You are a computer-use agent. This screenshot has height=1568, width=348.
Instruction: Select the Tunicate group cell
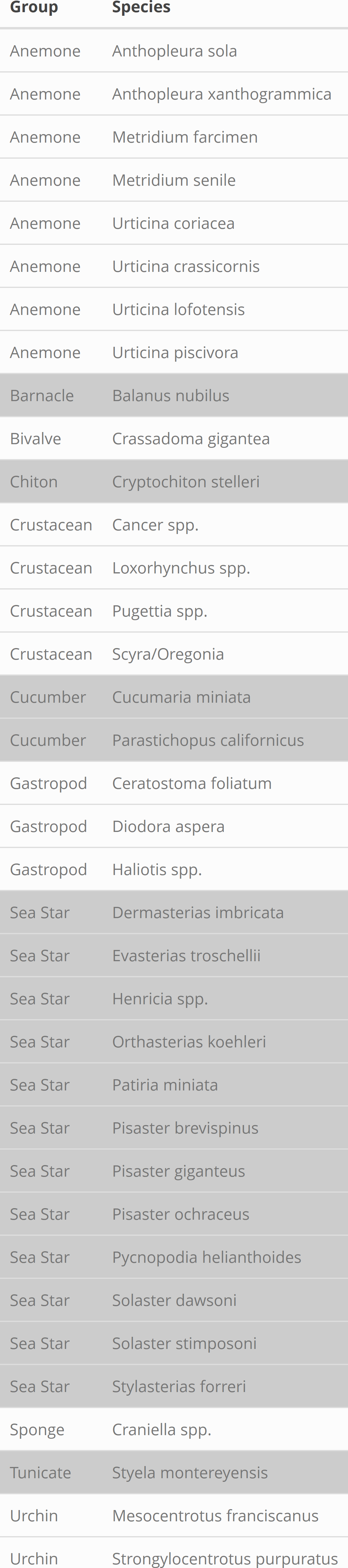[x=40, y=1473]
